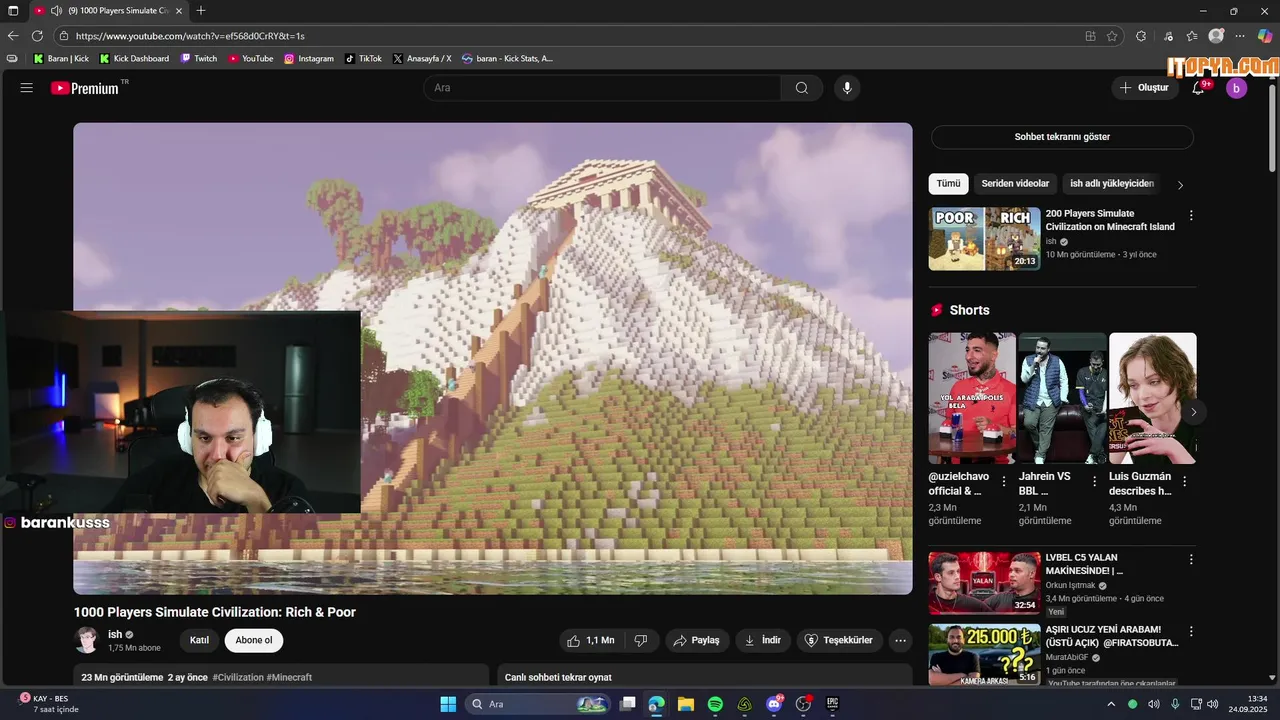Click the Oluştur create button
This screenshot has width=1280, height=720.
[1144, 88]
